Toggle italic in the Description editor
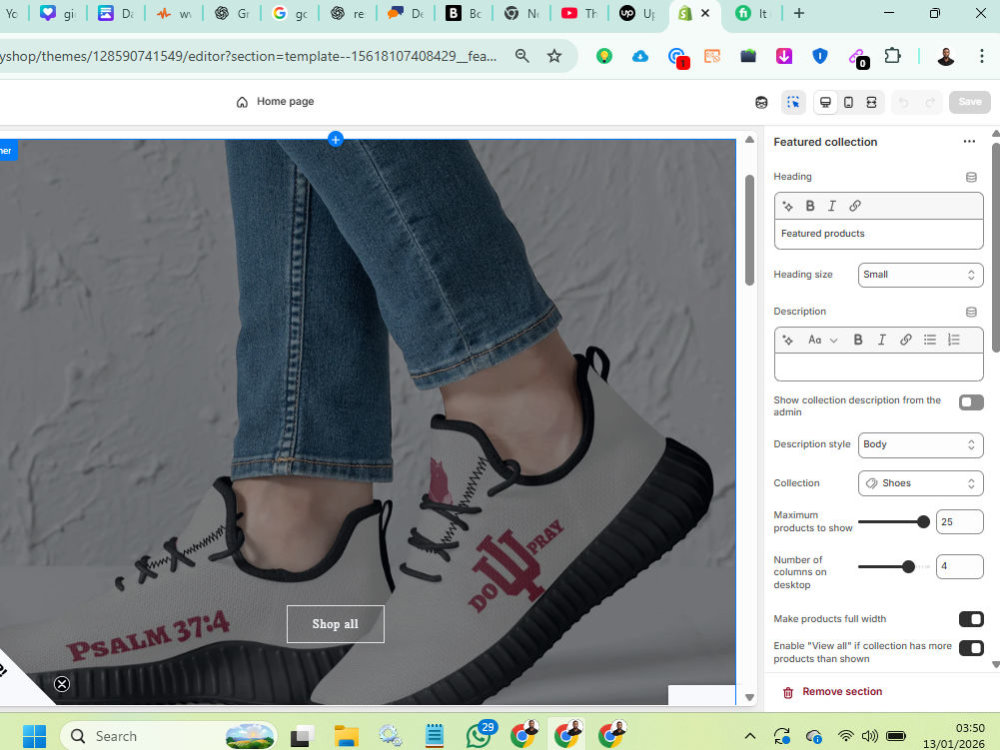 [x=881, y=340]
